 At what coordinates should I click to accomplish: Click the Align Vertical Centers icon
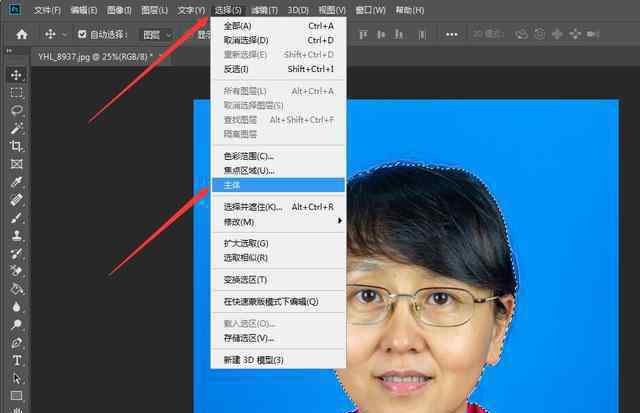click(x=381, y=35)
